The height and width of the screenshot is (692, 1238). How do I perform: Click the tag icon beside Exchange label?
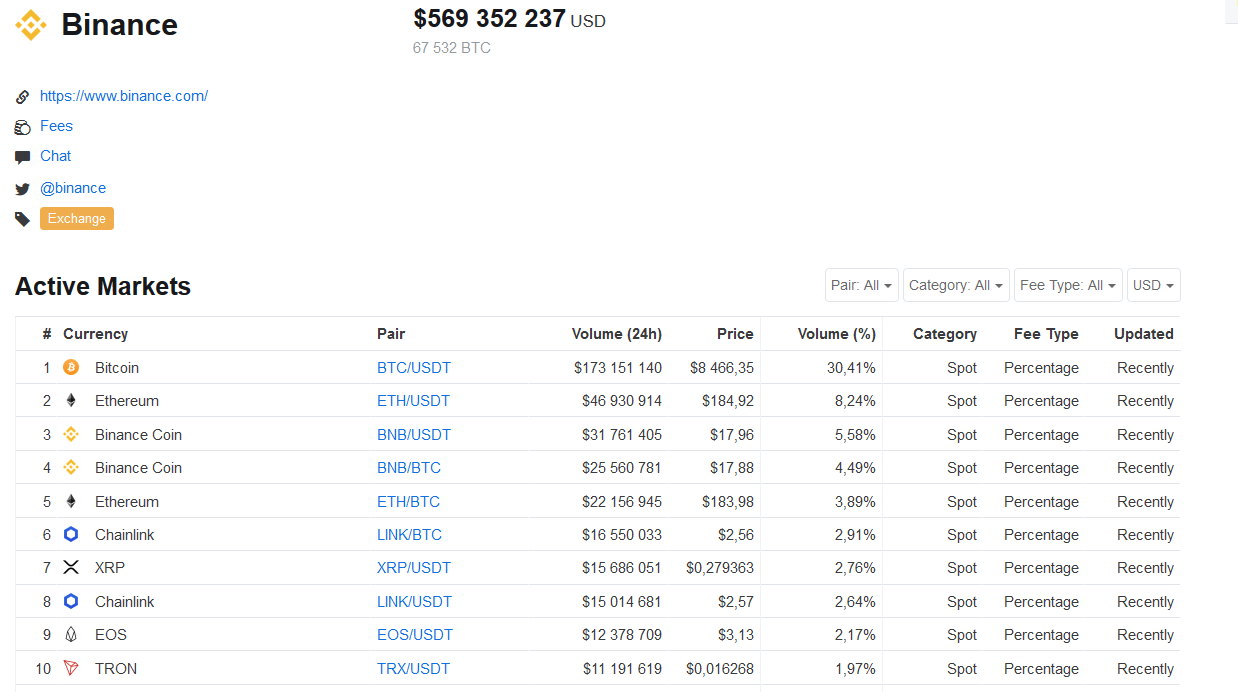22,219
